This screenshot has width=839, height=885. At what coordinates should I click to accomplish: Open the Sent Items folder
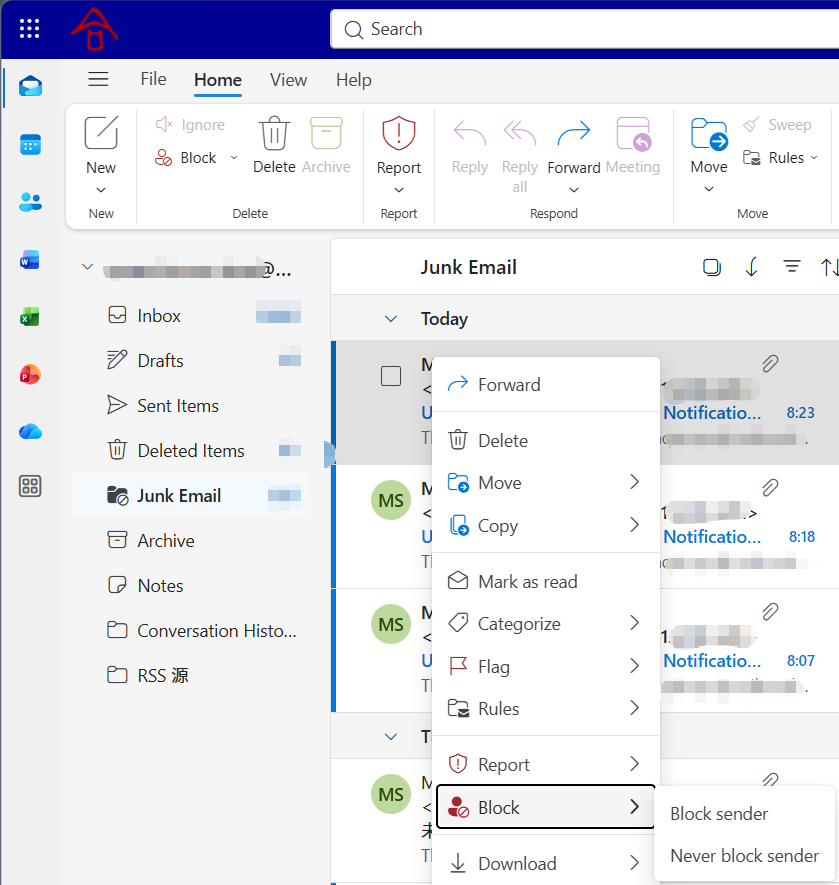pyautogui.click(x=177, y=406)
